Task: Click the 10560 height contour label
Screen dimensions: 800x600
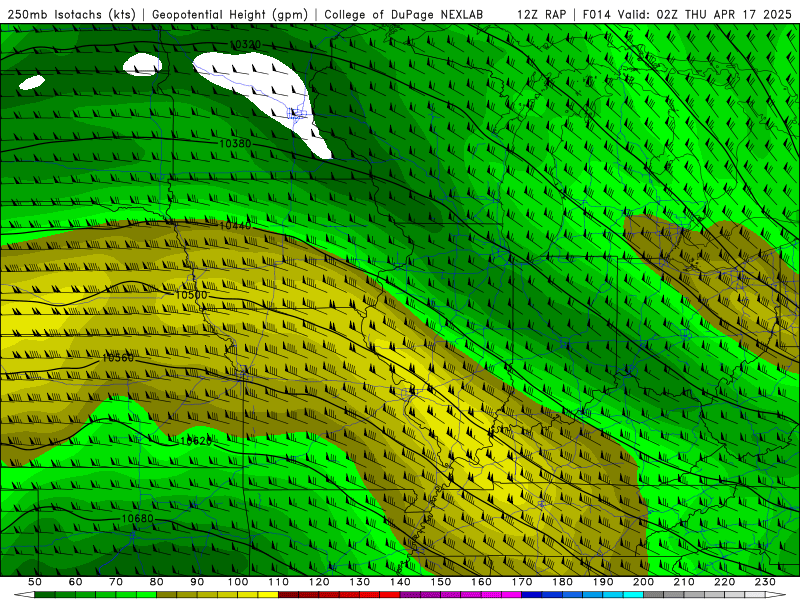Action: coord(118,358)
